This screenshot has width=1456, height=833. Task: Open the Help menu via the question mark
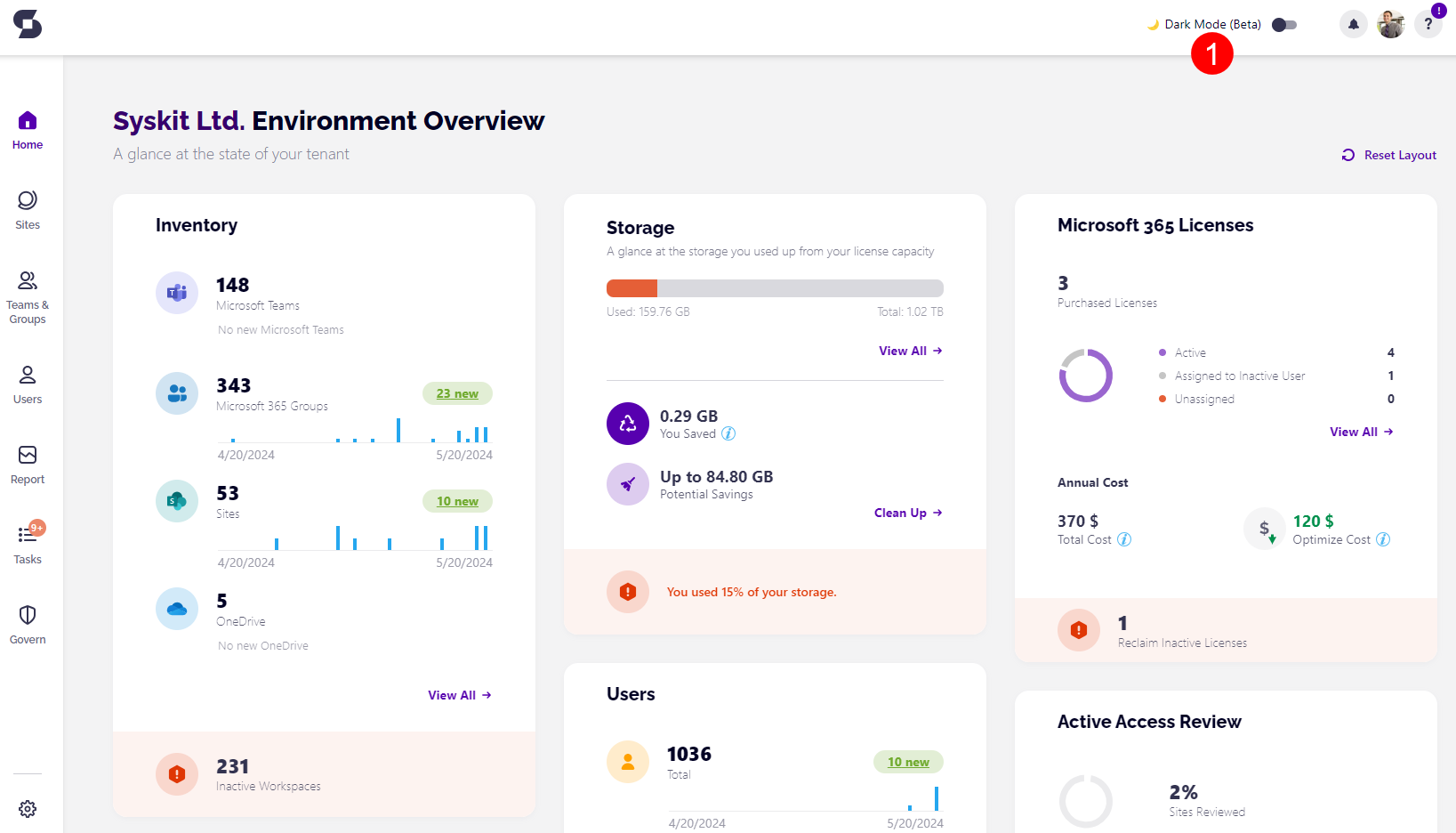[1428, 24]
